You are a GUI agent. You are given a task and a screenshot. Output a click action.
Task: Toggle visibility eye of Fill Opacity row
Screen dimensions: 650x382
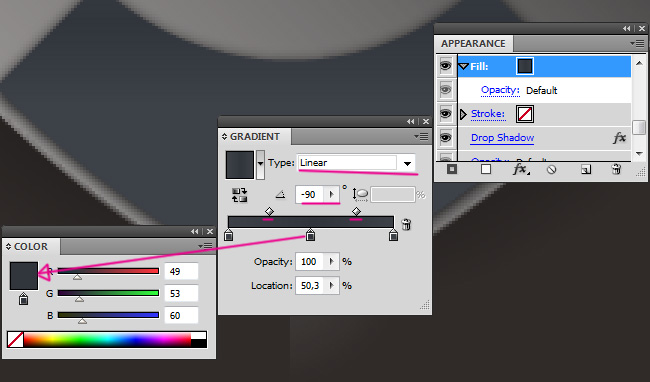click(x=446, y=90)
